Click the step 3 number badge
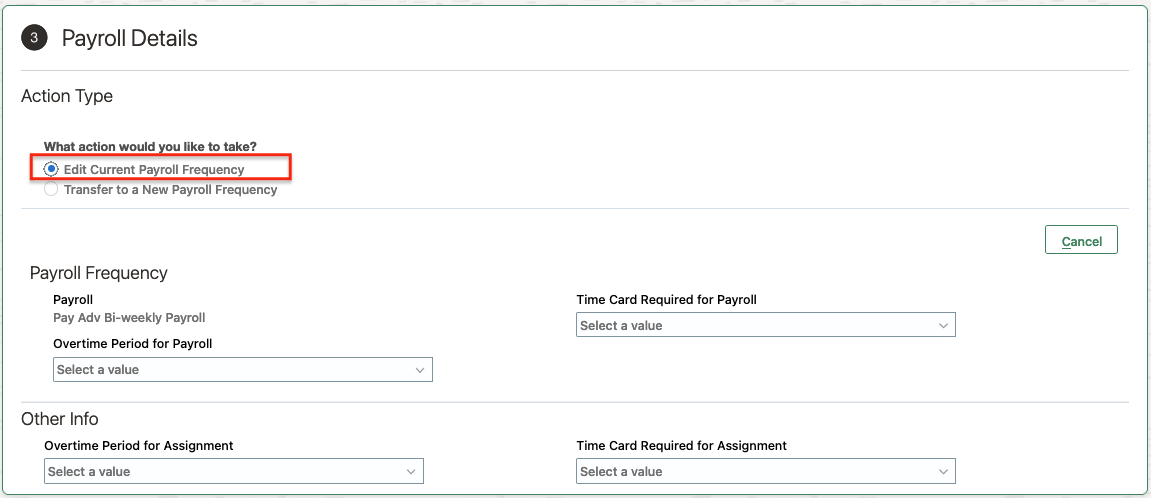 pos(34,38)
